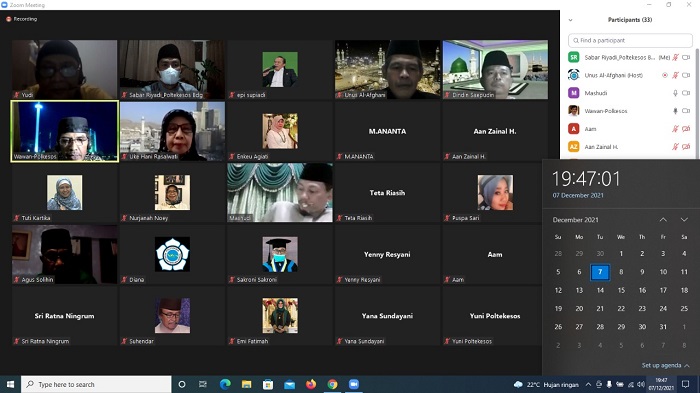The width and height of the screenshot is (700, 393).
Task: Open File Explorer from the taskbar
Action: (246, 384)
